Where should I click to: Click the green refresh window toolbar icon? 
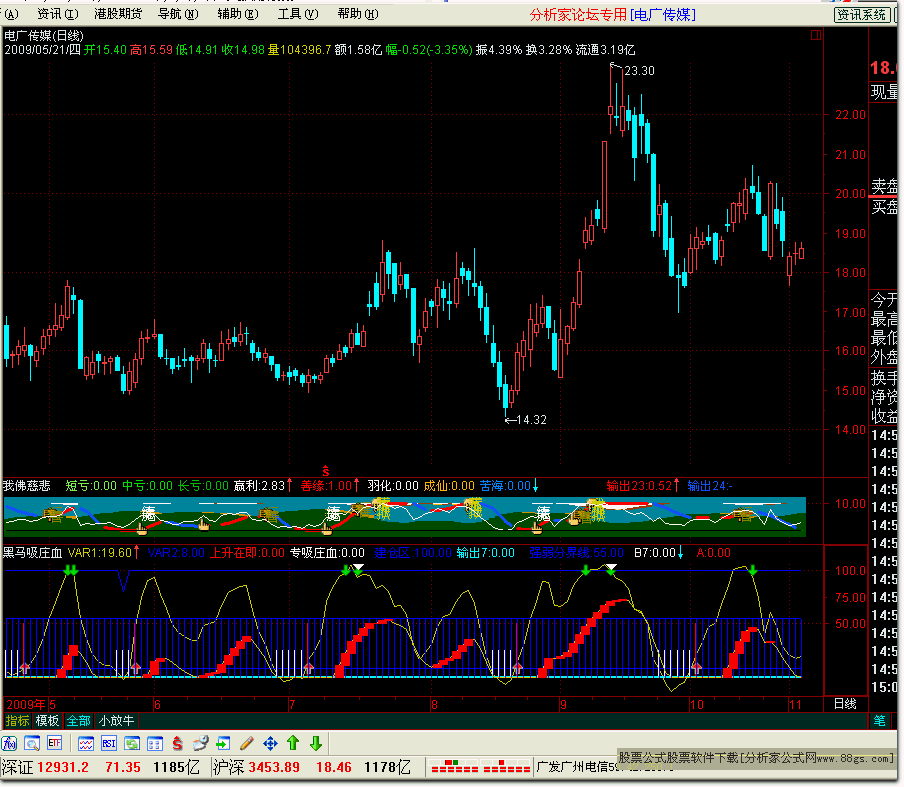pos(132,744)
